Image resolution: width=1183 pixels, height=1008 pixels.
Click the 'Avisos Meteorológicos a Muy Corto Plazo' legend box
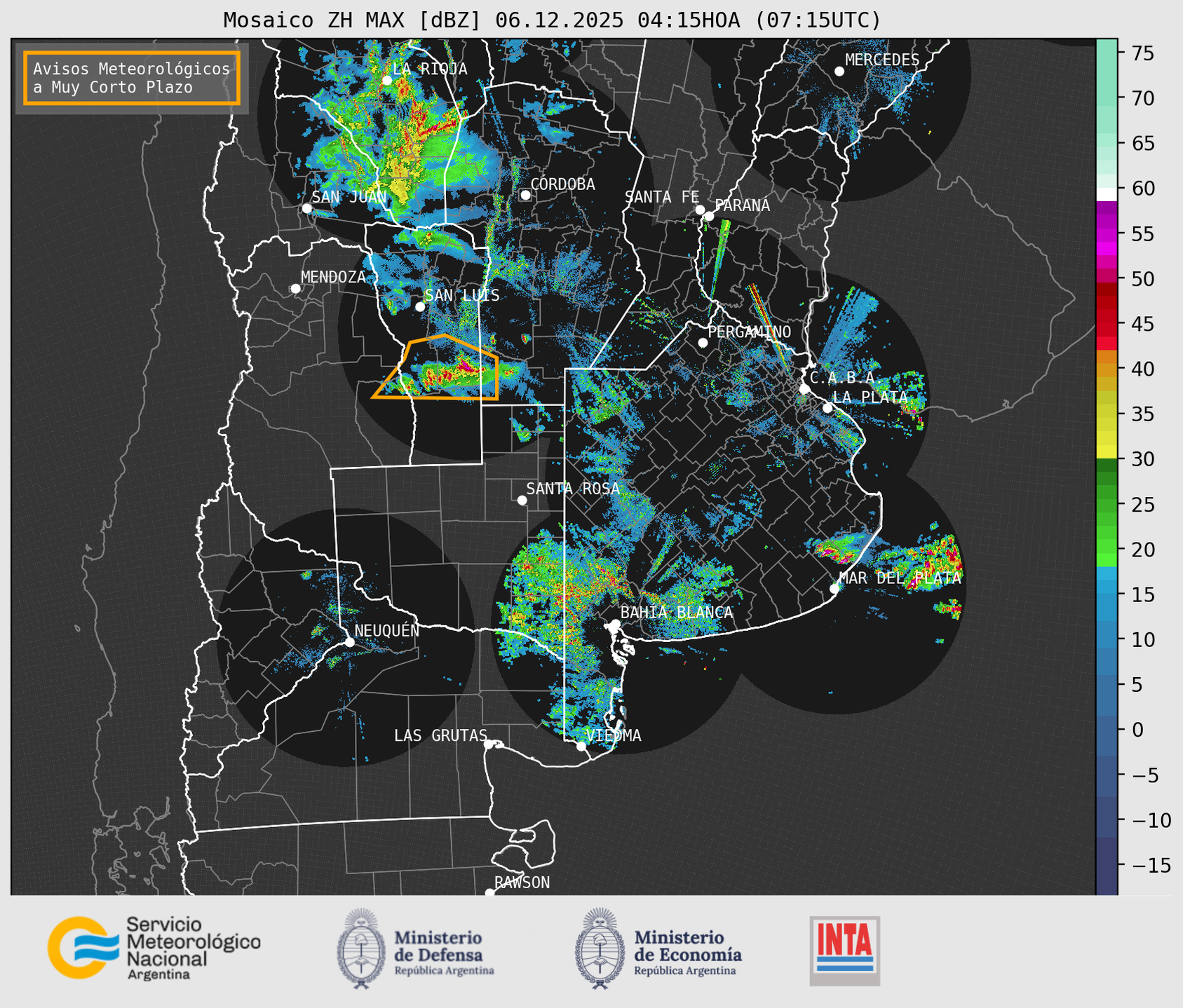(x=132, y=78)
